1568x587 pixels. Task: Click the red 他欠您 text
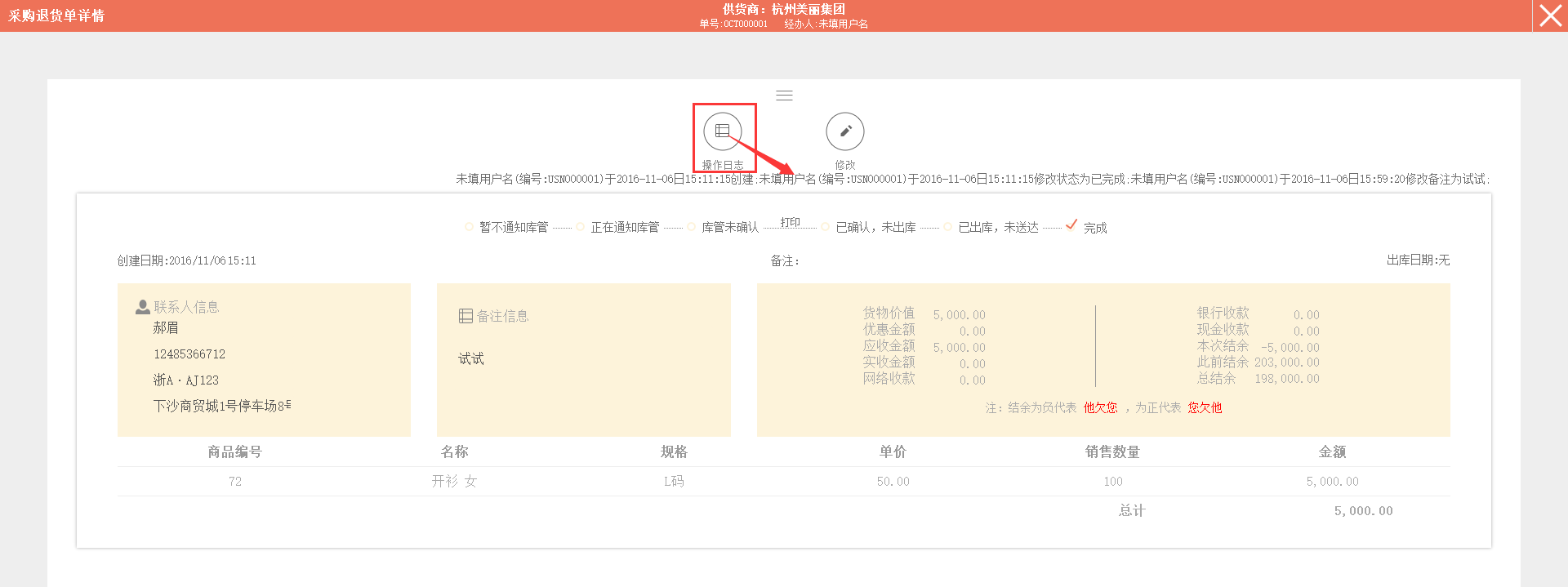point(1100,407)
